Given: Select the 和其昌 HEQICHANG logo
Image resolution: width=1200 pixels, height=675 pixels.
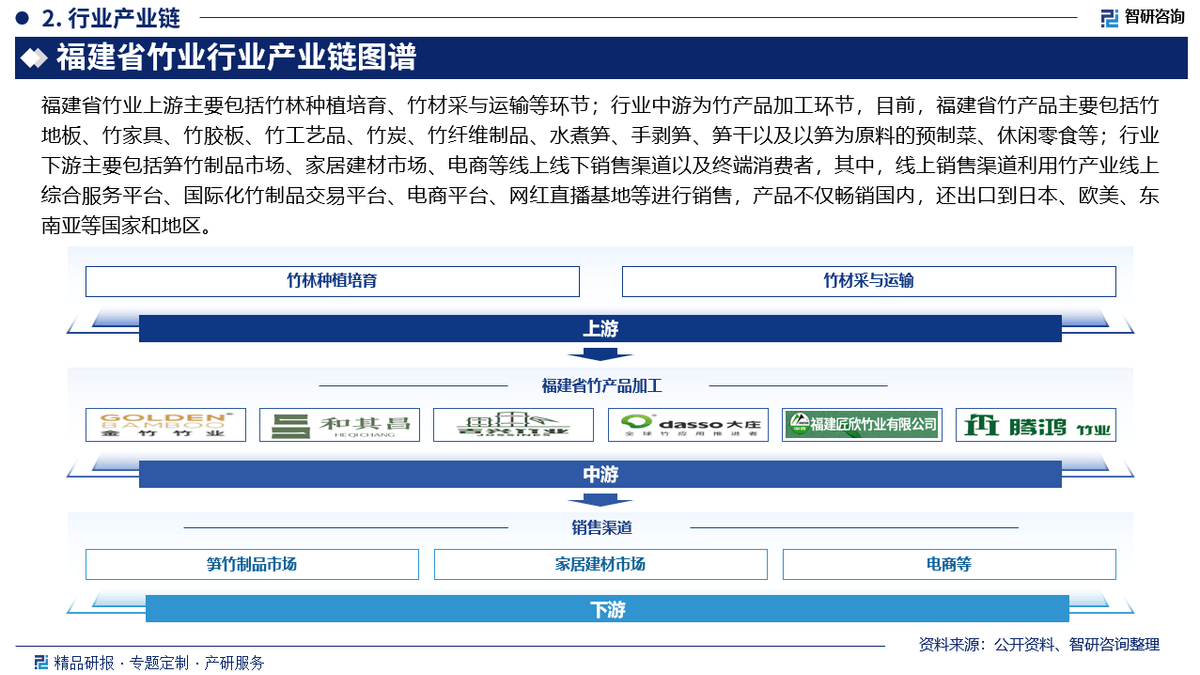Looking at the screenshot, I should click(339, 425).
